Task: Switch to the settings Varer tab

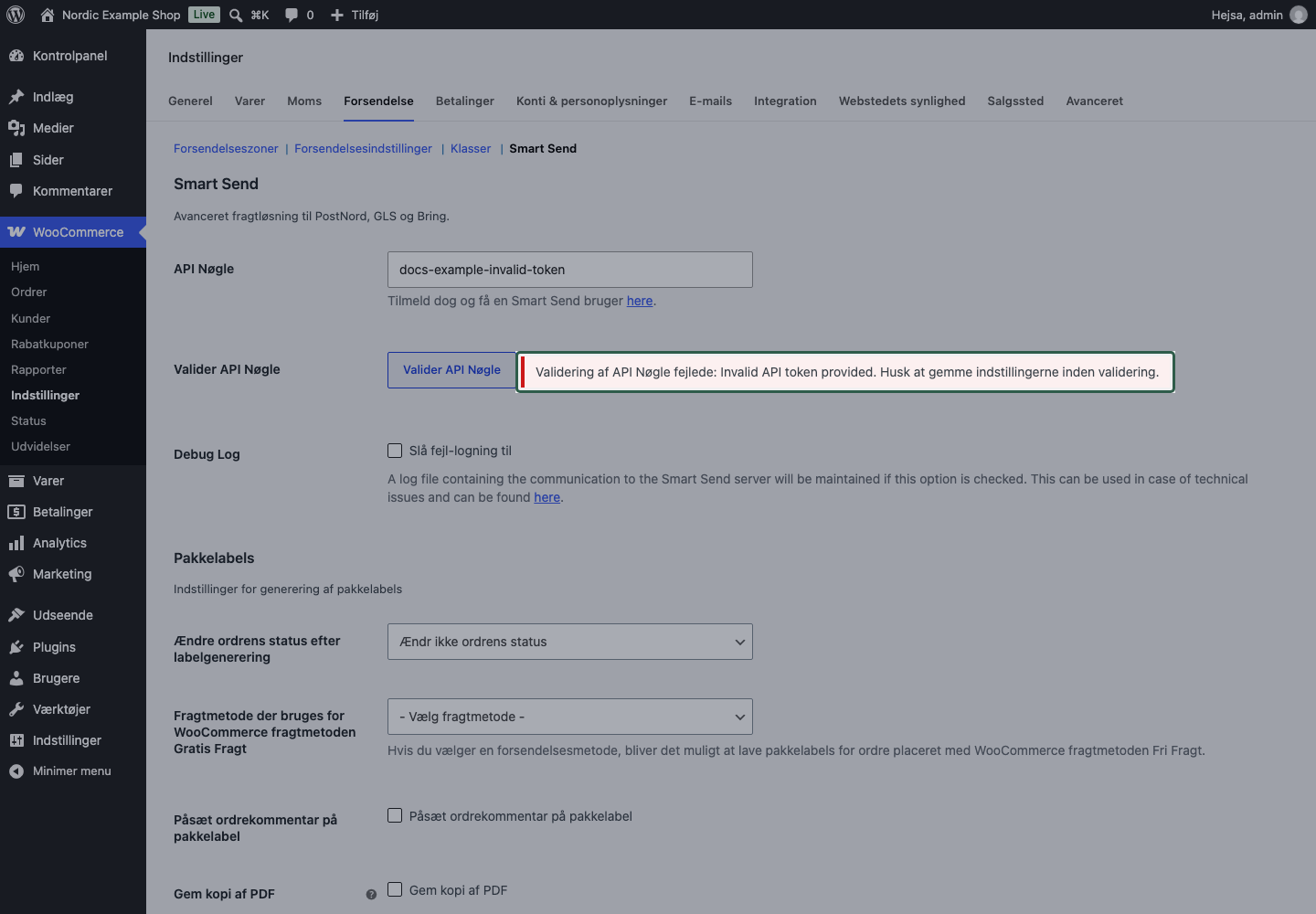Action: (249, 101)
